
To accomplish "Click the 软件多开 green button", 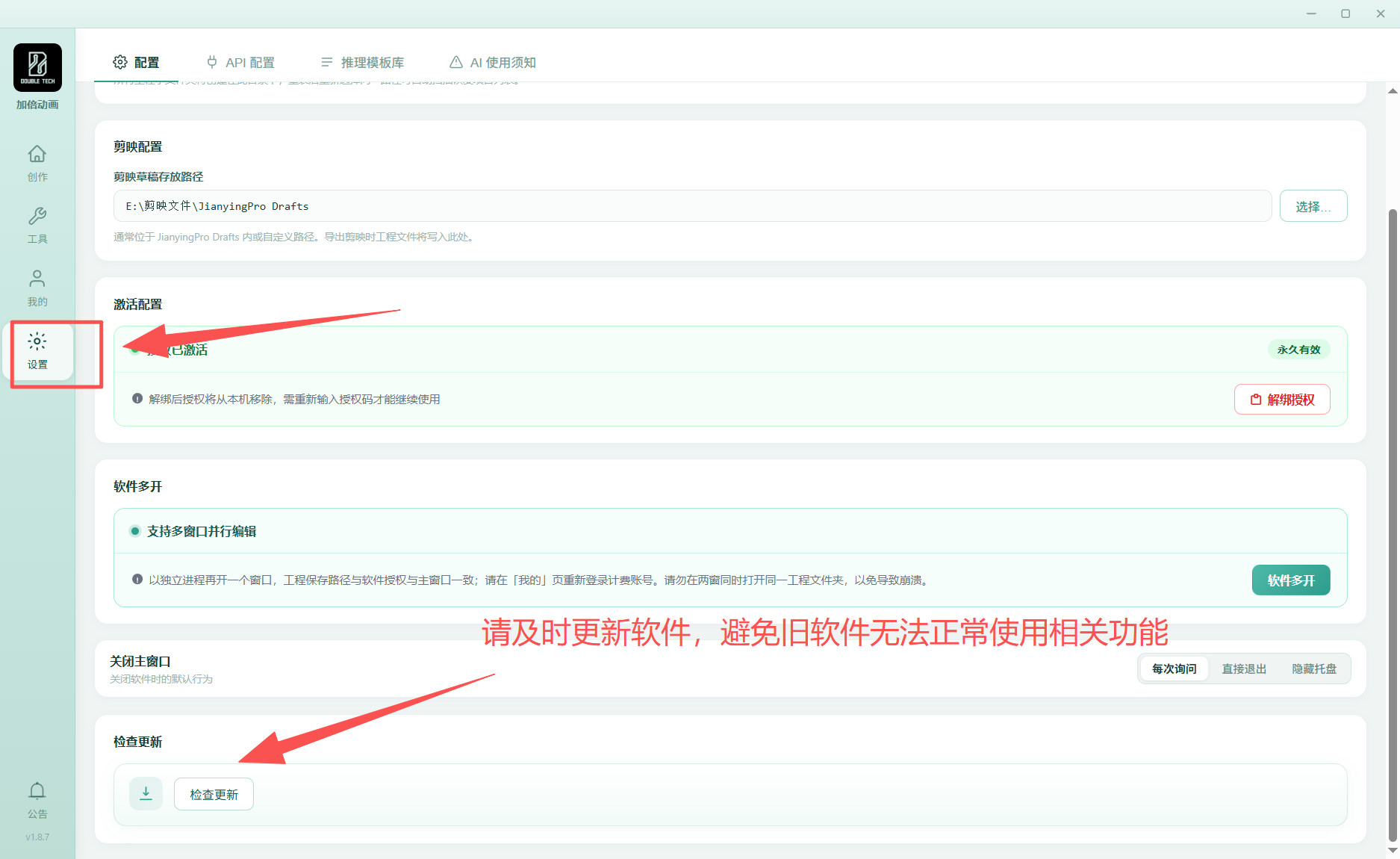I will [x=1291, y=580].
